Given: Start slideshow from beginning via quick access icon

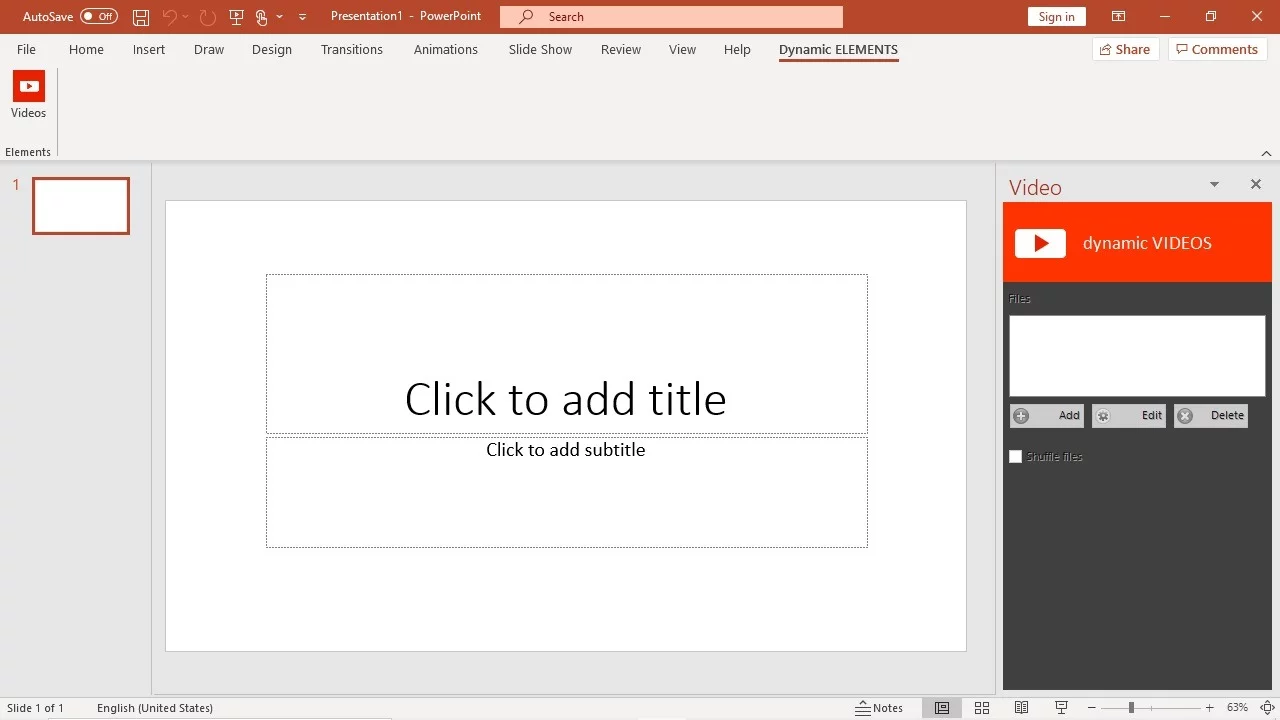Looking at the screenshot, I should 236,17.
